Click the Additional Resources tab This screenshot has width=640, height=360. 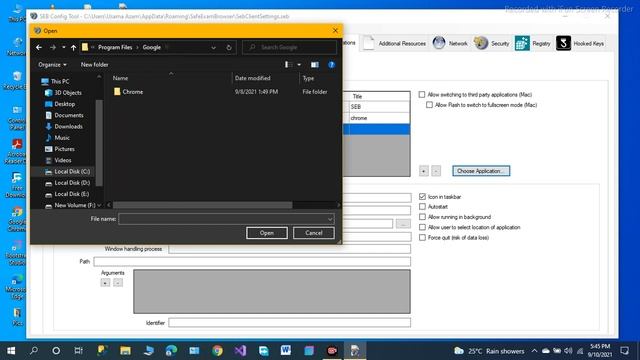click(x=395, y=43)
